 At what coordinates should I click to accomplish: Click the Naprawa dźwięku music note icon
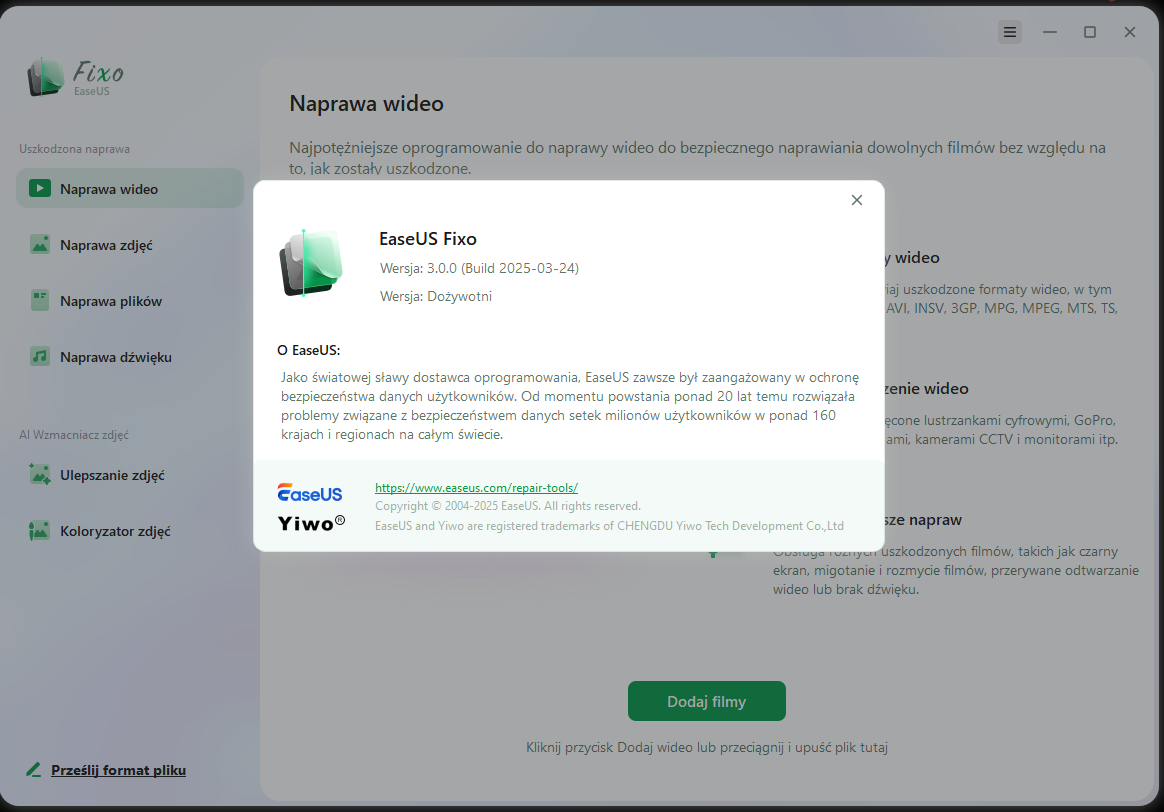pos(40,356)
